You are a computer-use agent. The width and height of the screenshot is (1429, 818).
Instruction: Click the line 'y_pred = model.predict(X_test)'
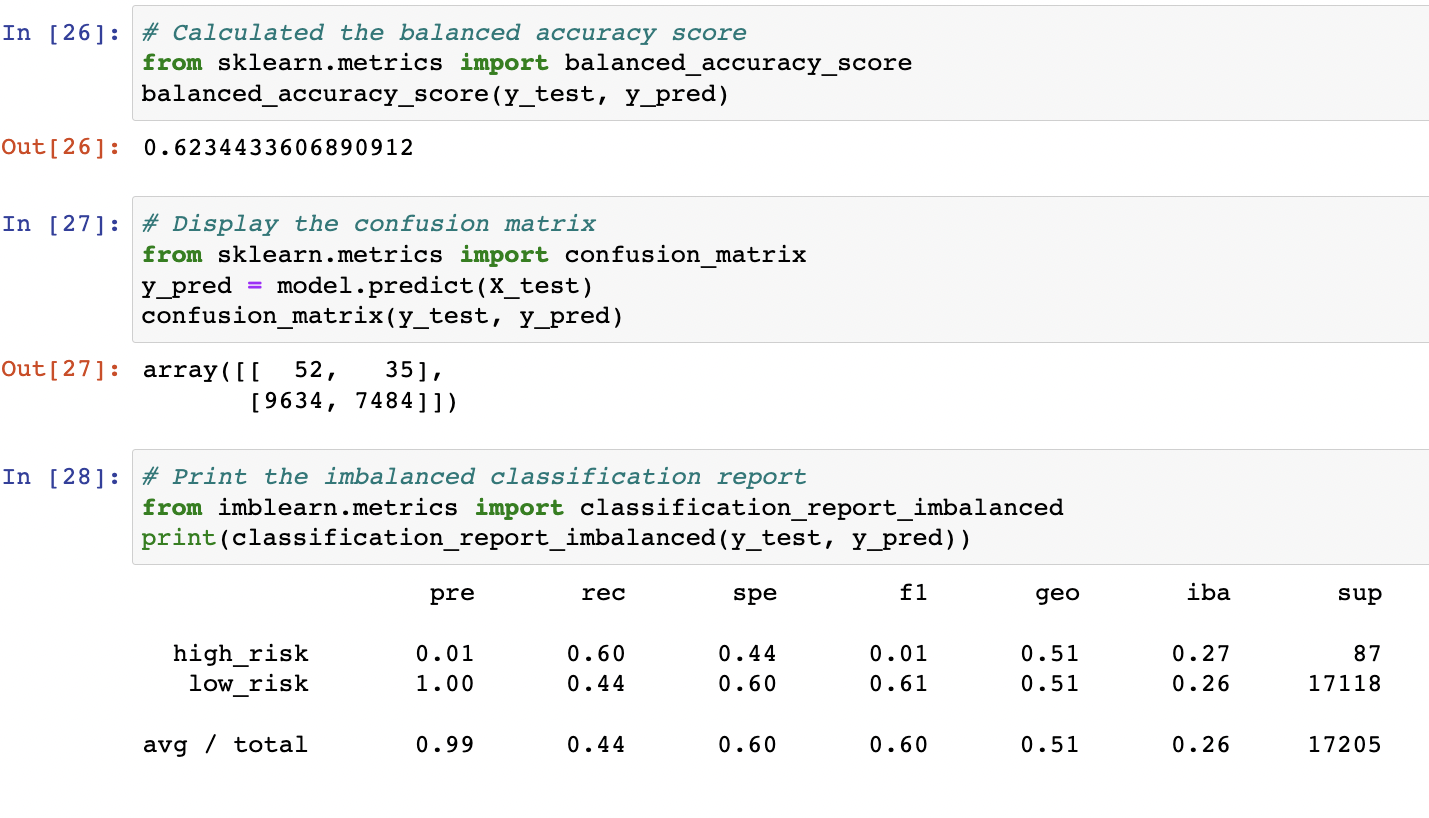click(368, 287)
